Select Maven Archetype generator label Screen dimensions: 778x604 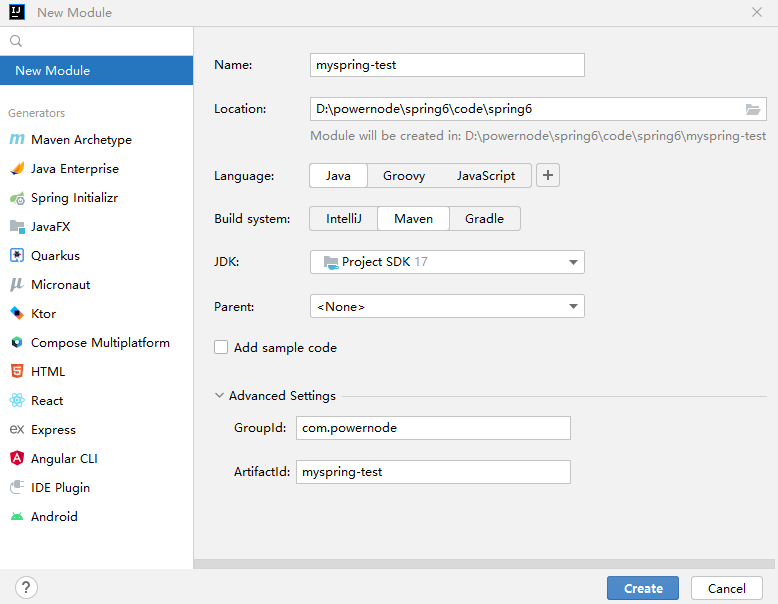pyautogui.click(x=81, y=139)
